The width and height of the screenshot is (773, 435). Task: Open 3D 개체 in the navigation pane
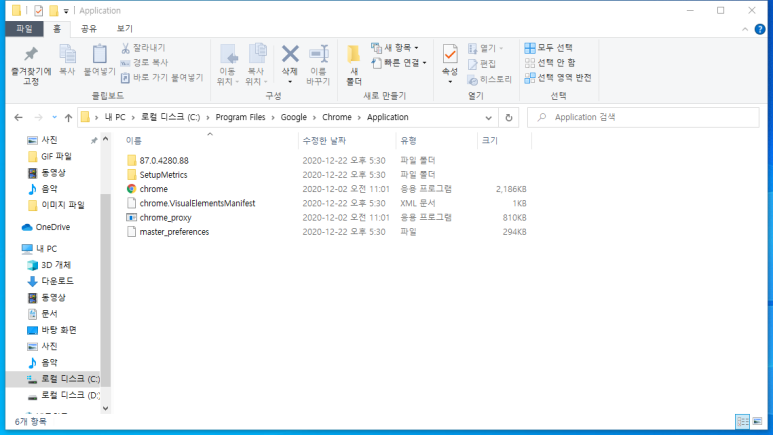[x=56, y=265]
